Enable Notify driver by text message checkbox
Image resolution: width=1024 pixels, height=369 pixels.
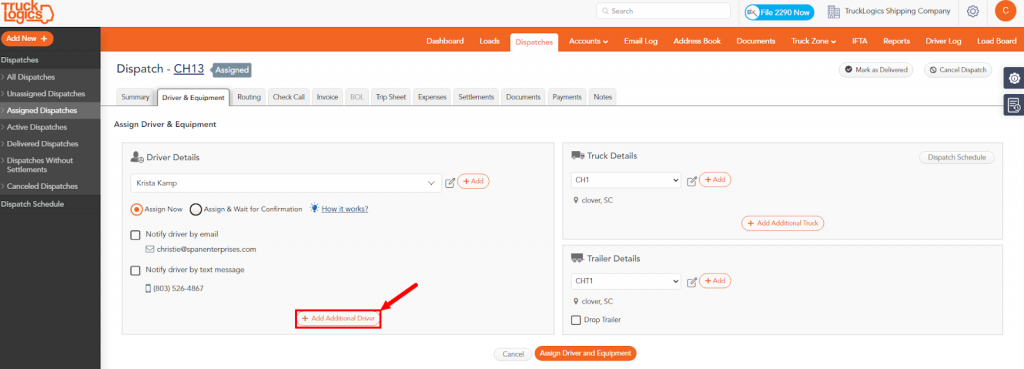[x=135, y=270]
